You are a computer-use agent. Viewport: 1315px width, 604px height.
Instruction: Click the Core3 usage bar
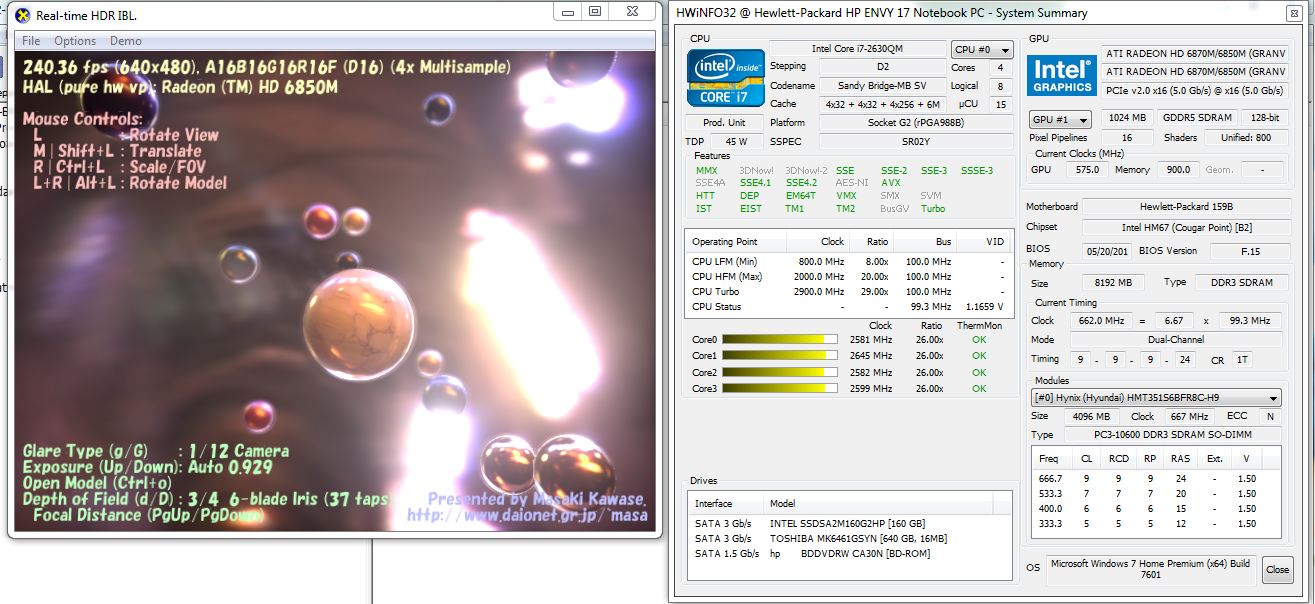pos(780,389)
